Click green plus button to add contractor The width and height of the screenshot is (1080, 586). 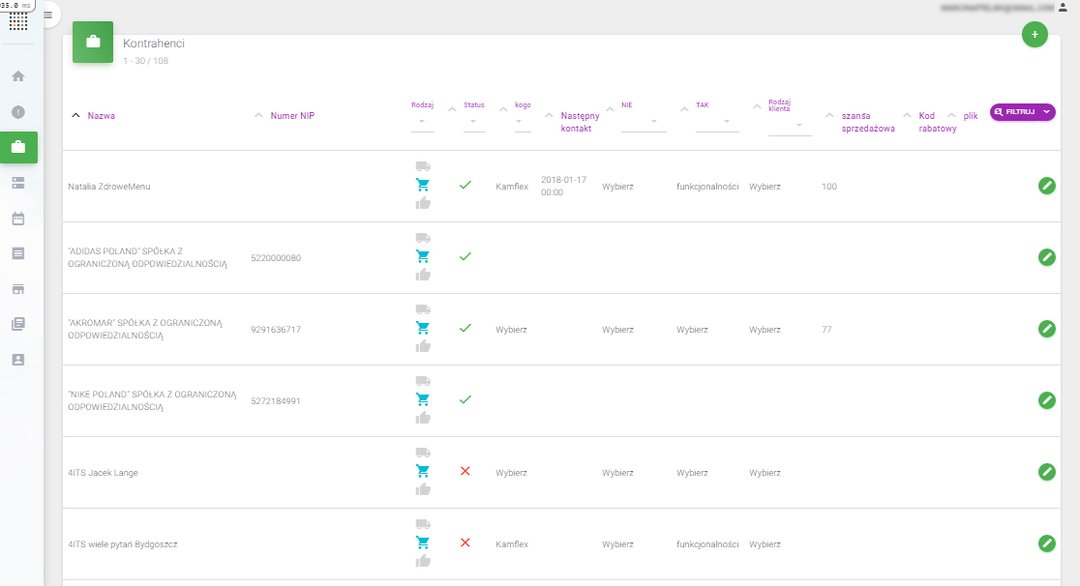1034,35
